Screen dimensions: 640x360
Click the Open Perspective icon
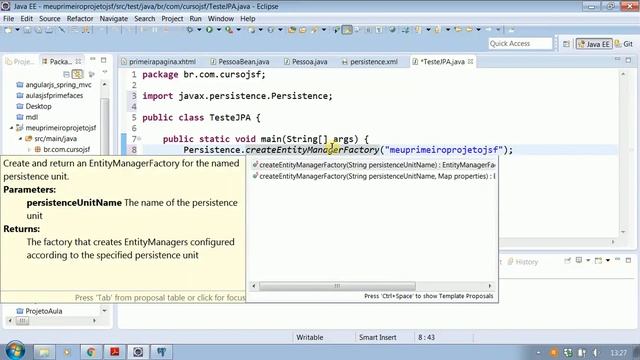pyautogui.click(x=566, y=44)
